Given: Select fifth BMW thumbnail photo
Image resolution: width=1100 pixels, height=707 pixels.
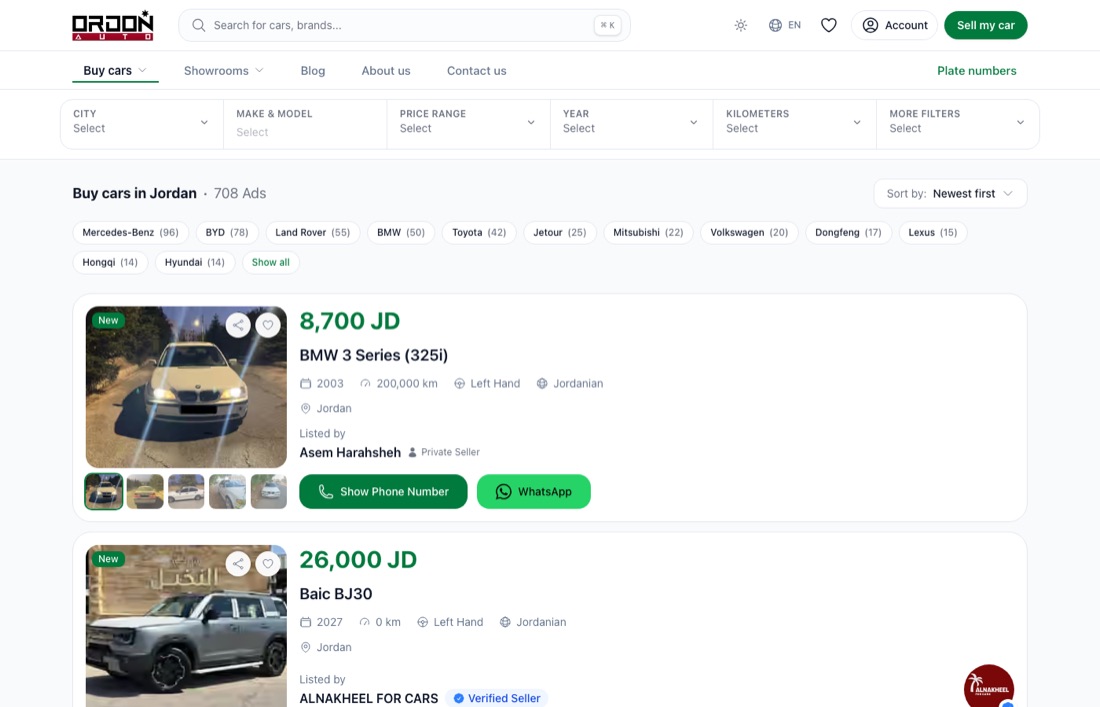Looking at the screenshot, I should pos(269,491).
